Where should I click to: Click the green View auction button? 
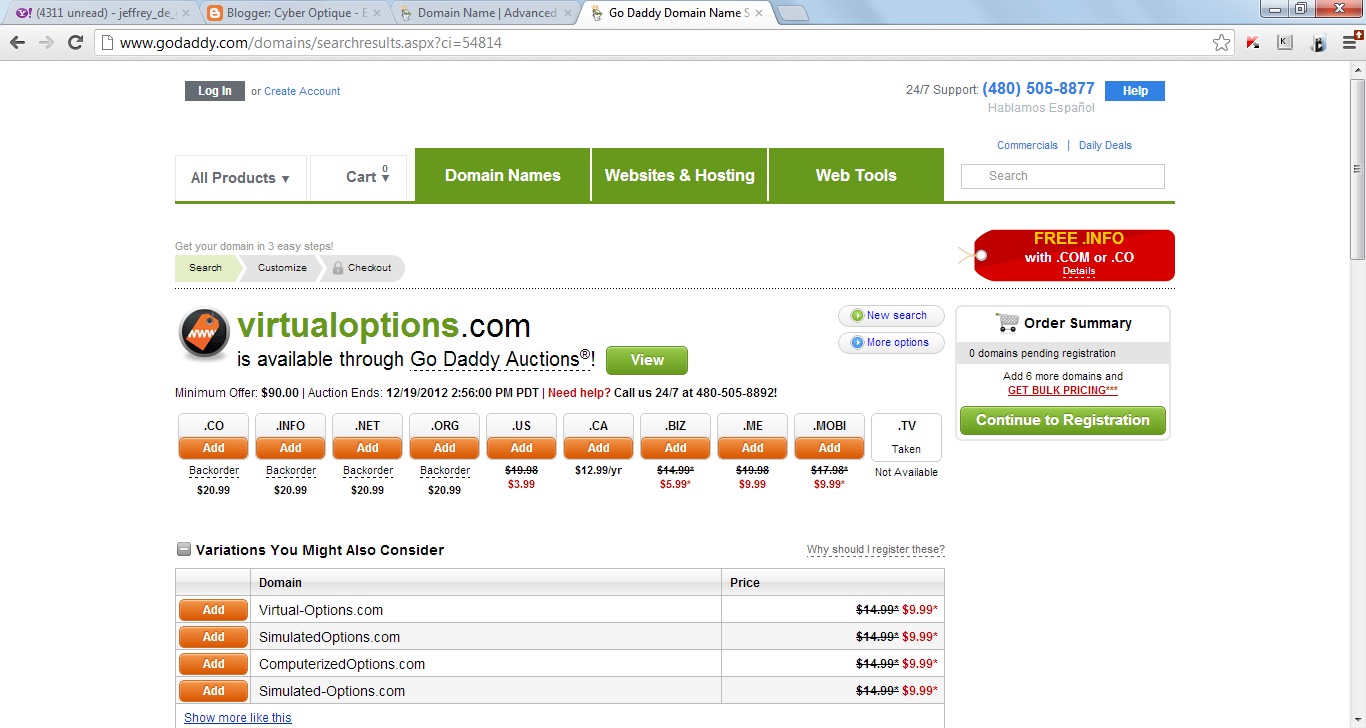click(x=647, y=360)
